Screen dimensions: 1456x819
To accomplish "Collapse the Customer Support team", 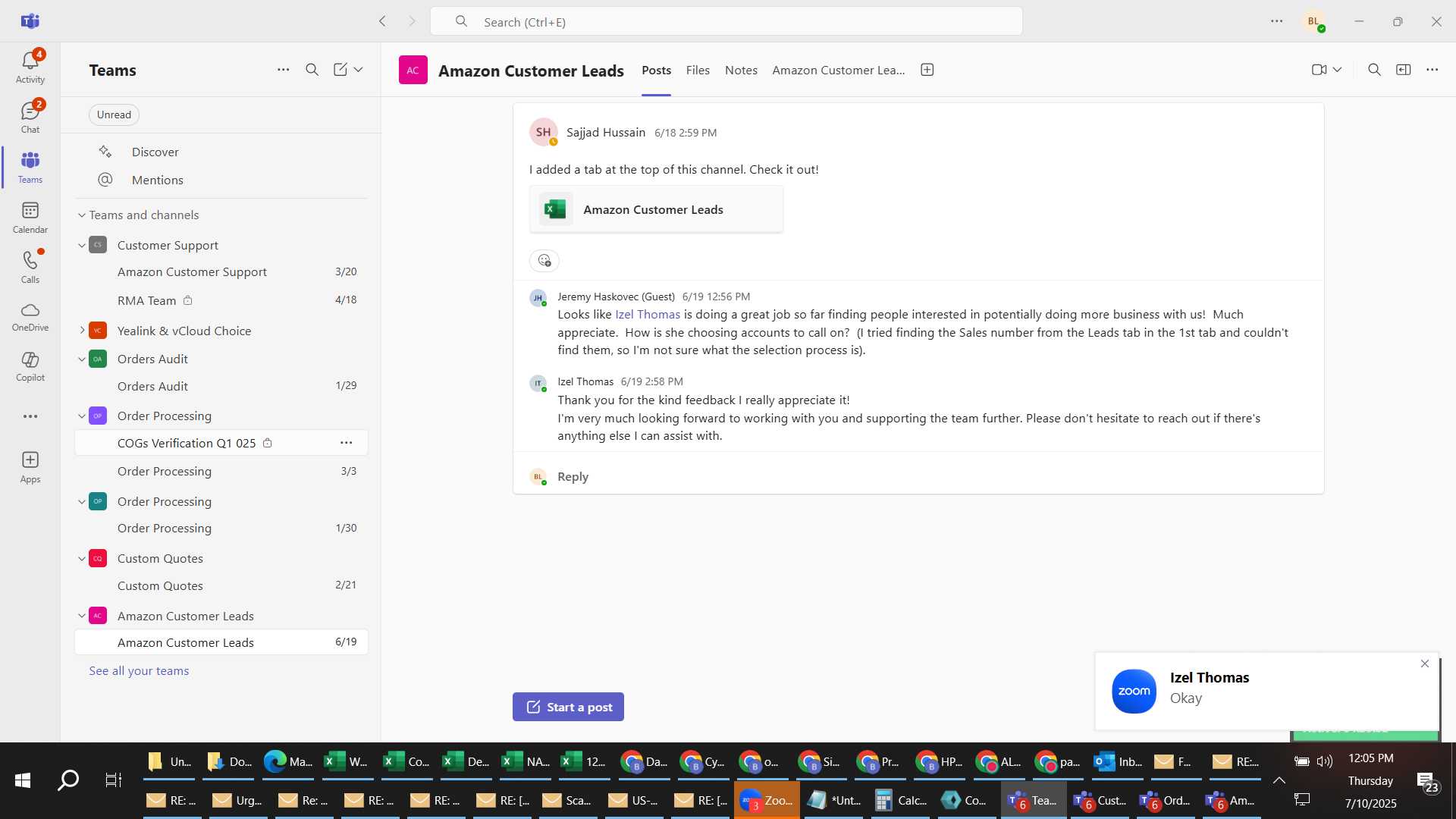I will click(82, 246).
